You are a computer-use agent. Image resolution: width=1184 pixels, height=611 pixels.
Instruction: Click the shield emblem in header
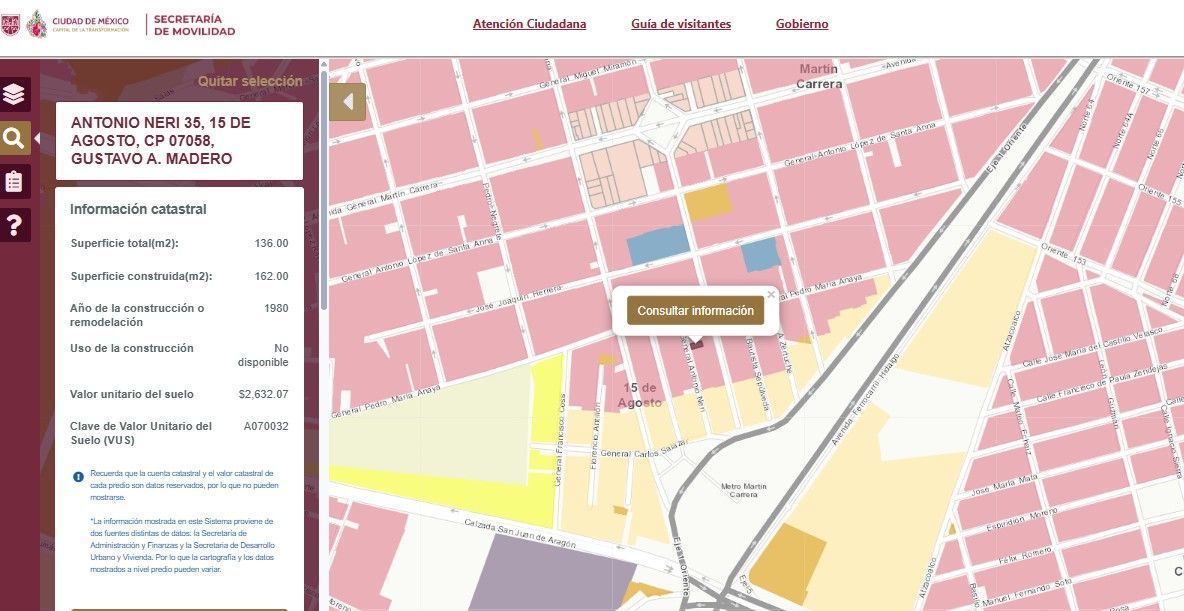click(x=10, y=24)
